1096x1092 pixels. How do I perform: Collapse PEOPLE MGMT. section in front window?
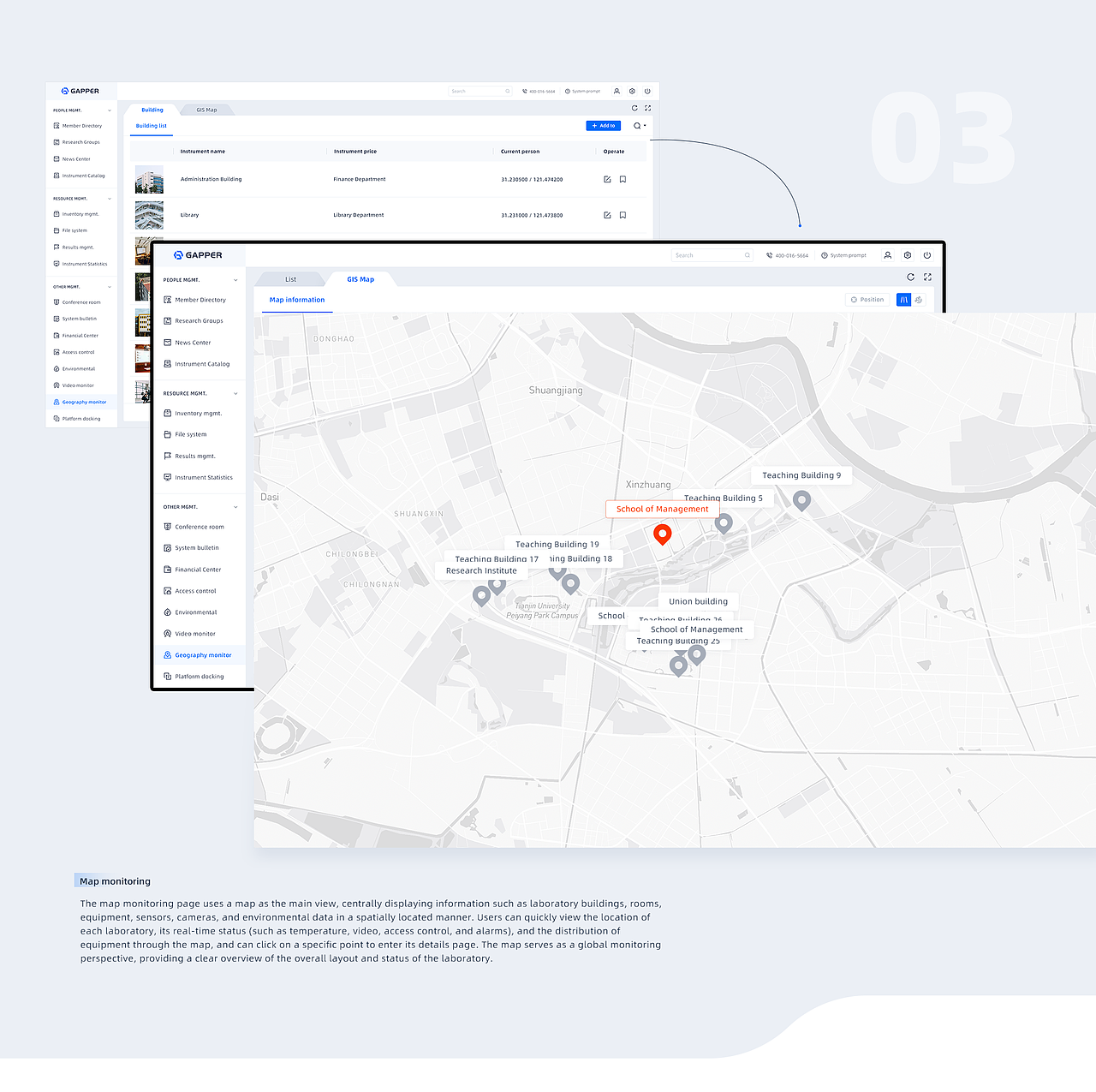[x=235, y=280]
